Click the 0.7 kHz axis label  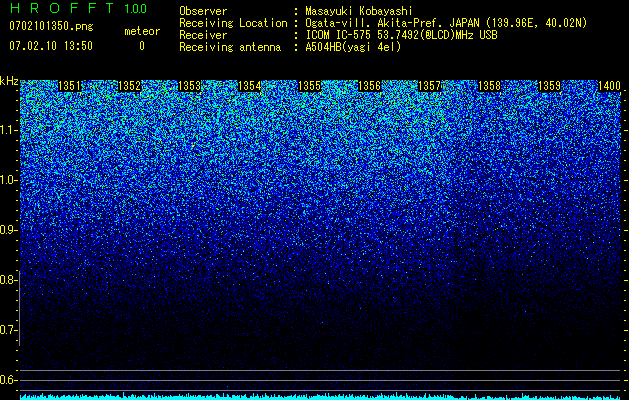point(8,330)
